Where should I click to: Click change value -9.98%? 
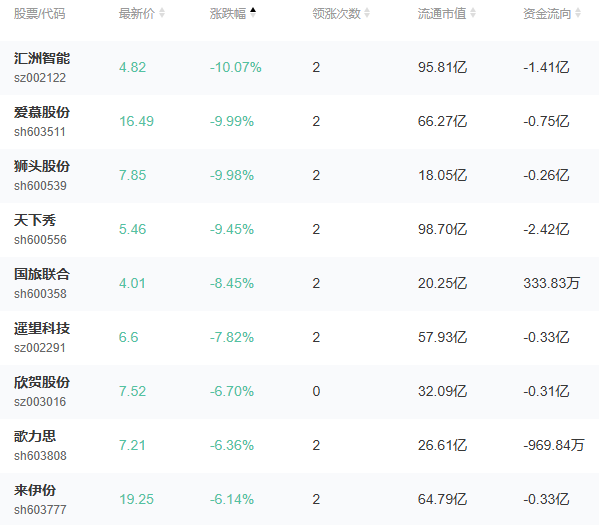point(232,175)
